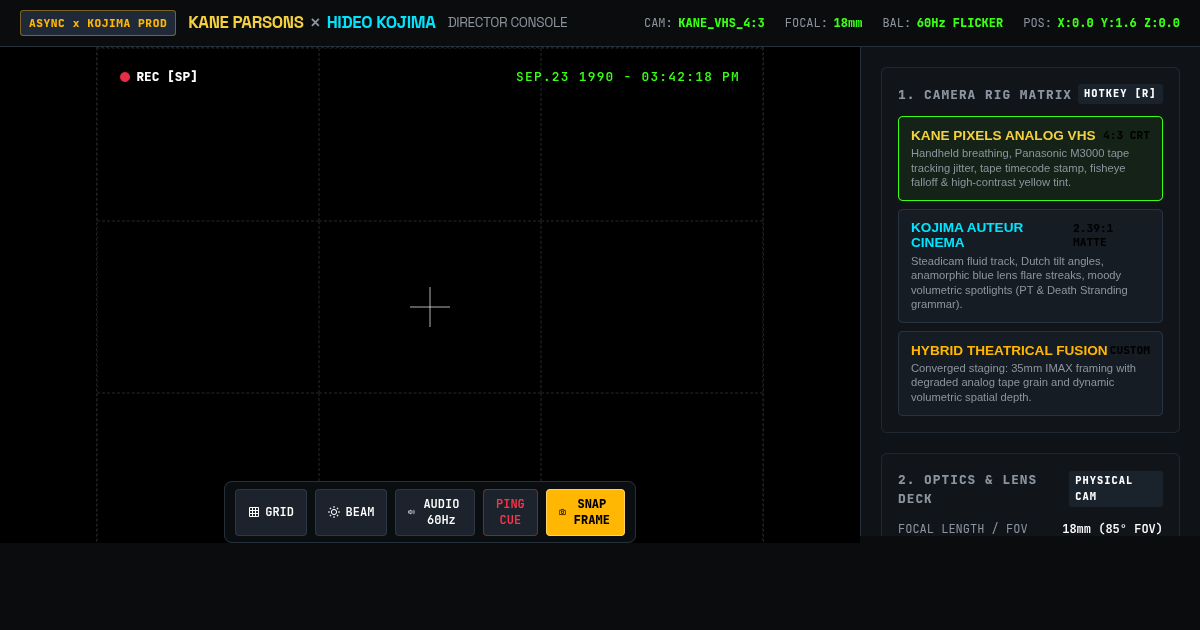The height and width of the screenshot is (630, 1200).
Task: Click the REC [SP] label
Action: tap(167, 77)
